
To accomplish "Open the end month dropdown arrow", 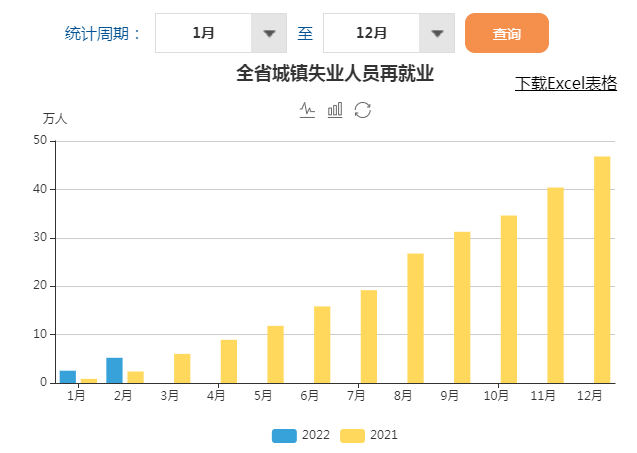I will 436,33.
